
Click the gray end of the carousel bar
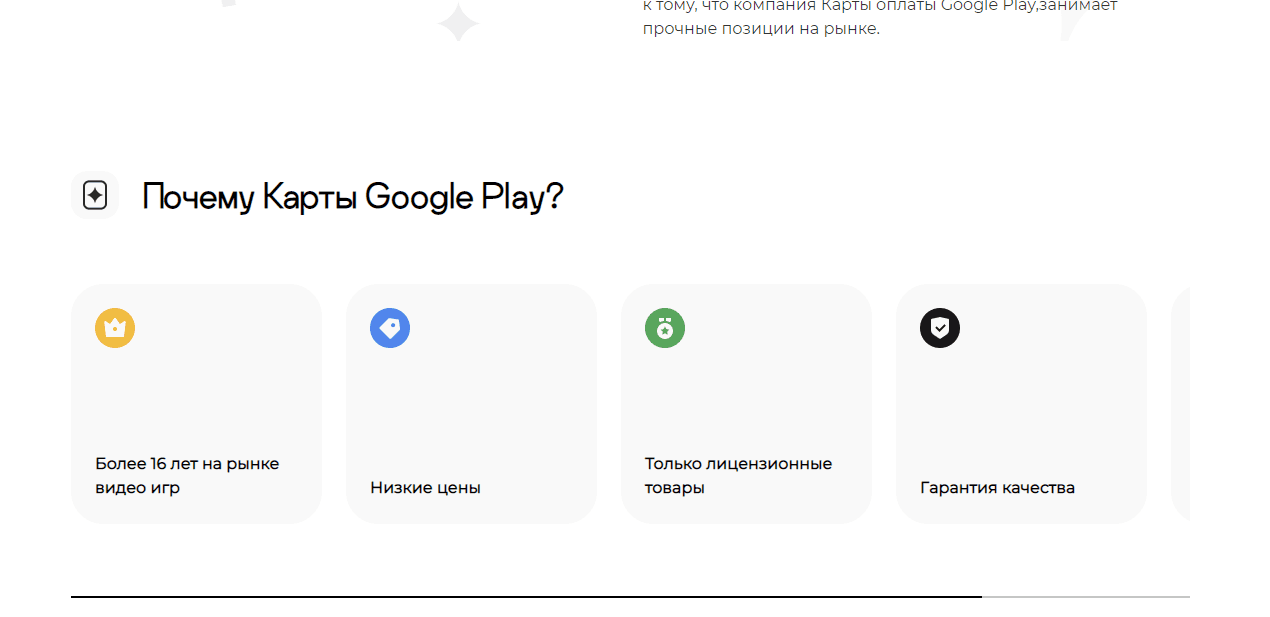click(1086, 596)
